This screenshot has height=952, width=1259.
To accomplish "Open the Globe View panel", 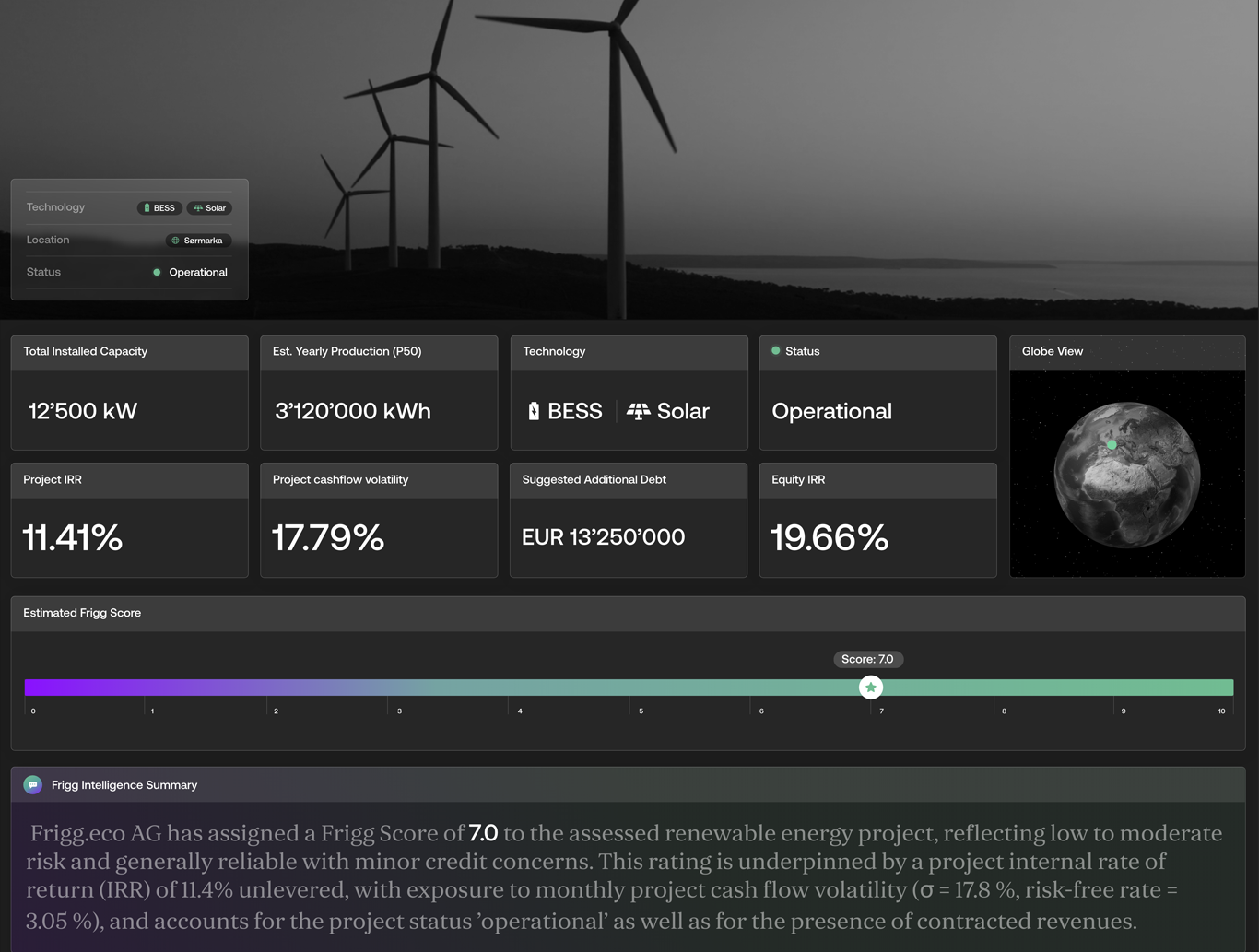I will point(1126,474).
